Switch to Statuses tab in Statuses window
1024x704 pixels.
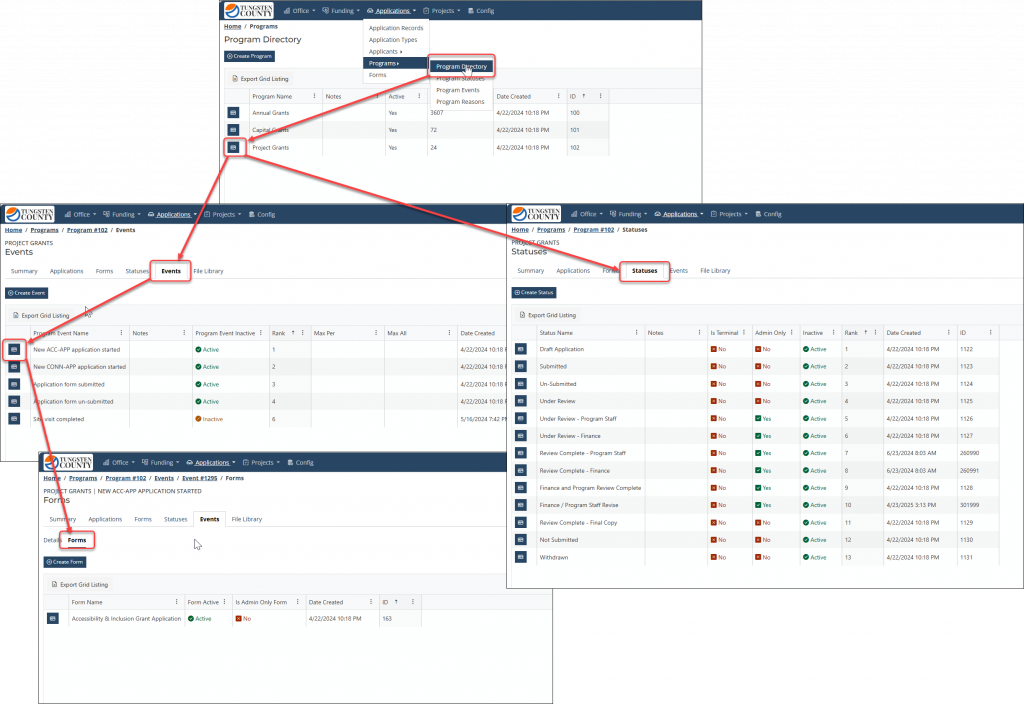point(645,270)
